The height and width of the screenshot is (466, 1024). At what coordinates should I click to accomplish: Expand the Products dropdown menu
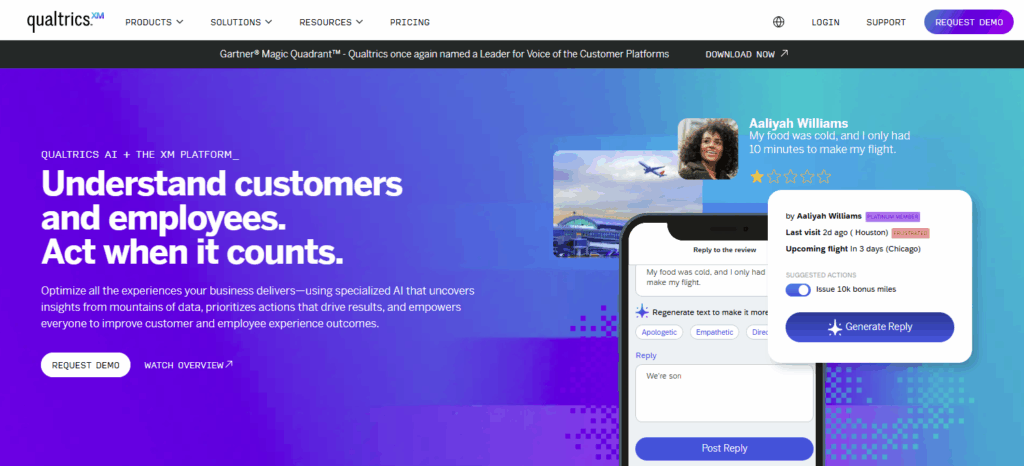[154, 22]
